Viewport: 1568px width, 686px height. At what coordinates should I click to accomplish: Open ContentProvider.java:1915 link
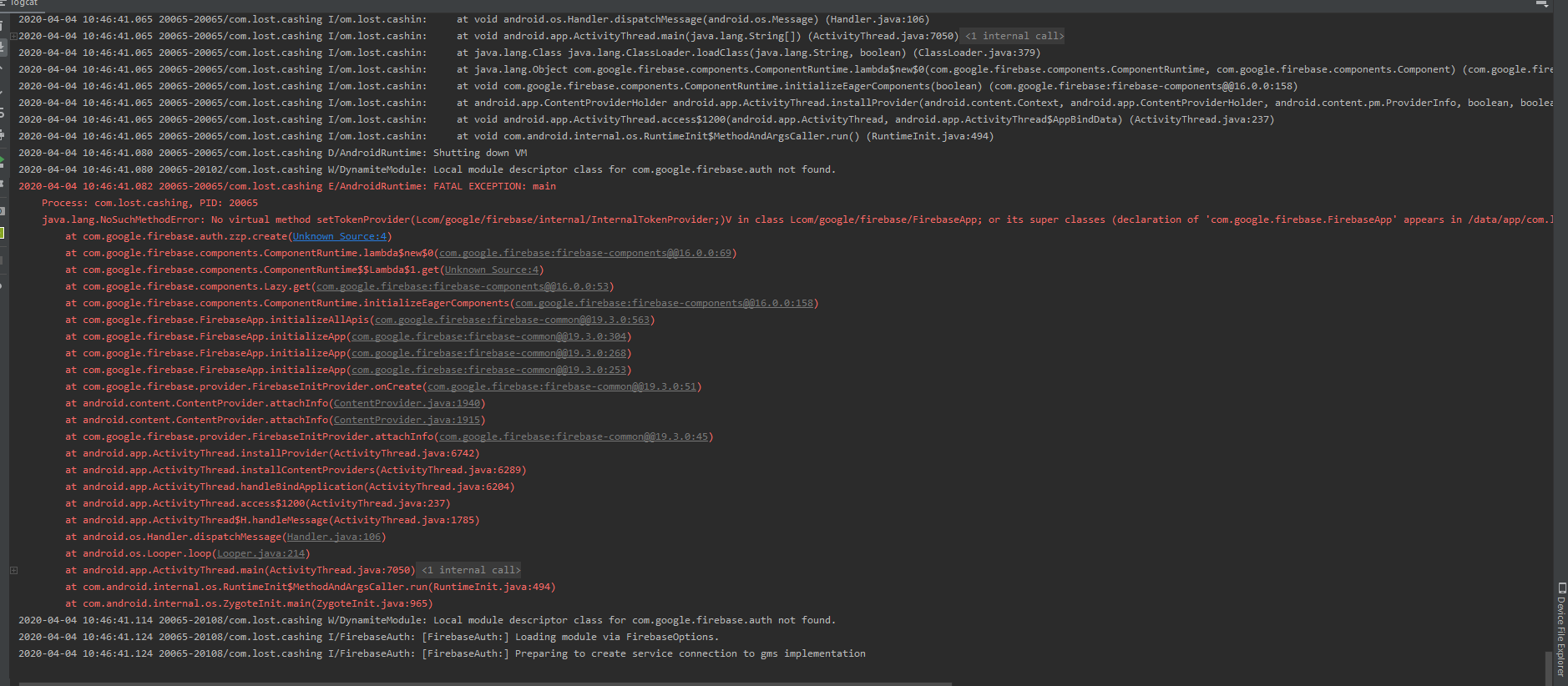(407, 420)
